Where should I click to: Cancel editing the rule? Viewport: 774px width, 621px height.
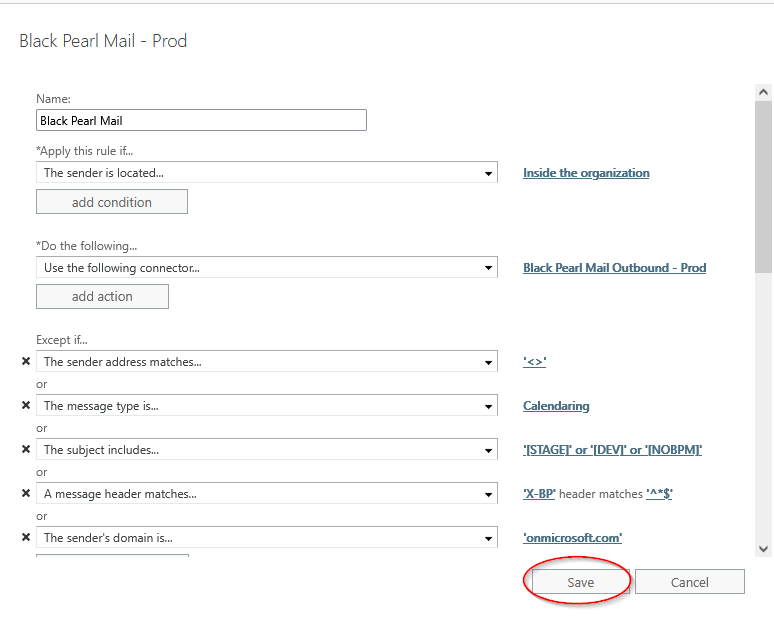[689, 582]
